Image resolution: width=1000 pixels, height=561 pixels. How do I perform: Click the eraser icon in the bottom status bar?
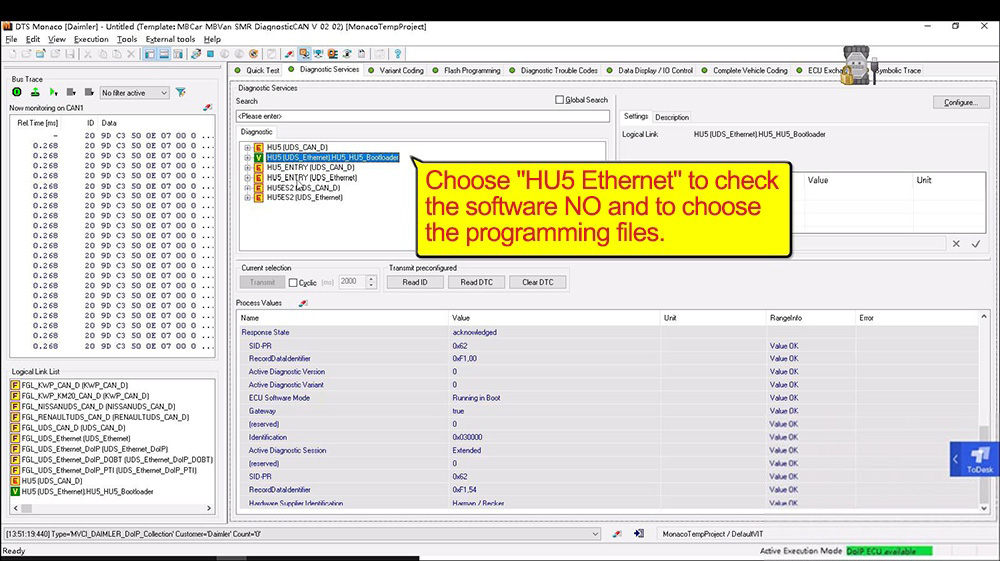point(617,534)
